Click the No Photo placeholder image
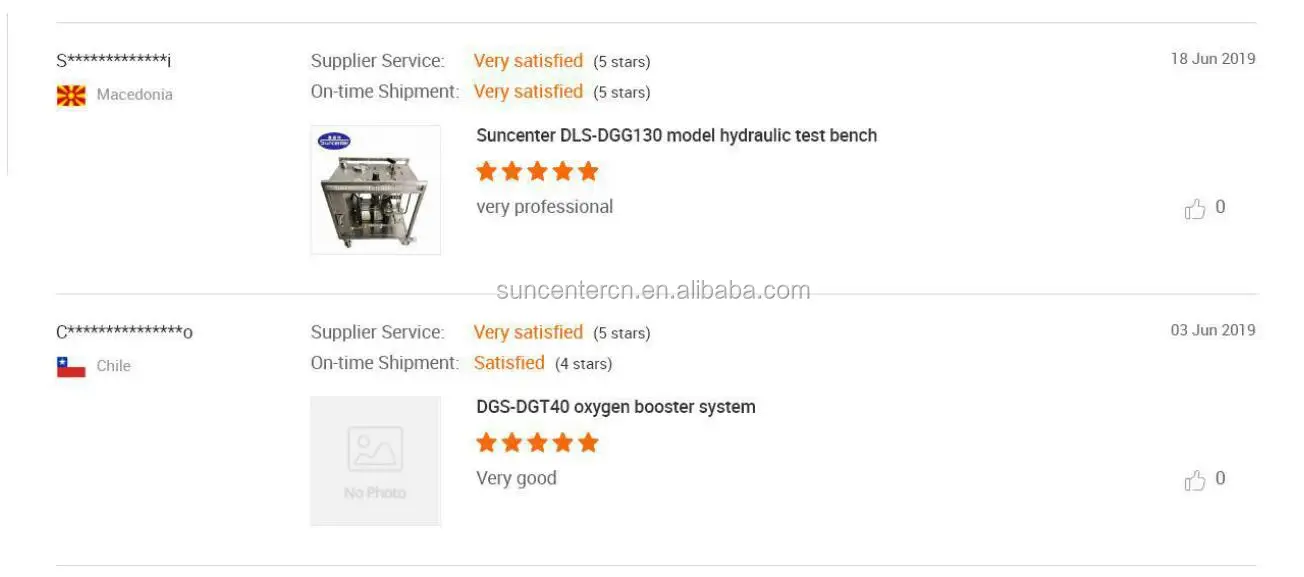 (x=375, y=461)
